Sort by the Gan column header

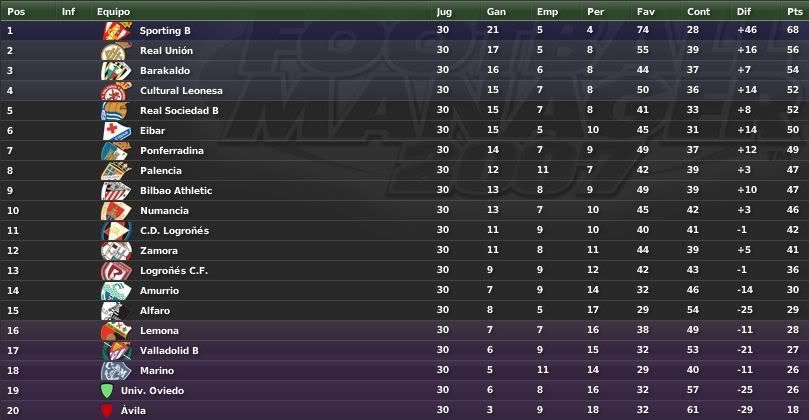tap(496, 11)
